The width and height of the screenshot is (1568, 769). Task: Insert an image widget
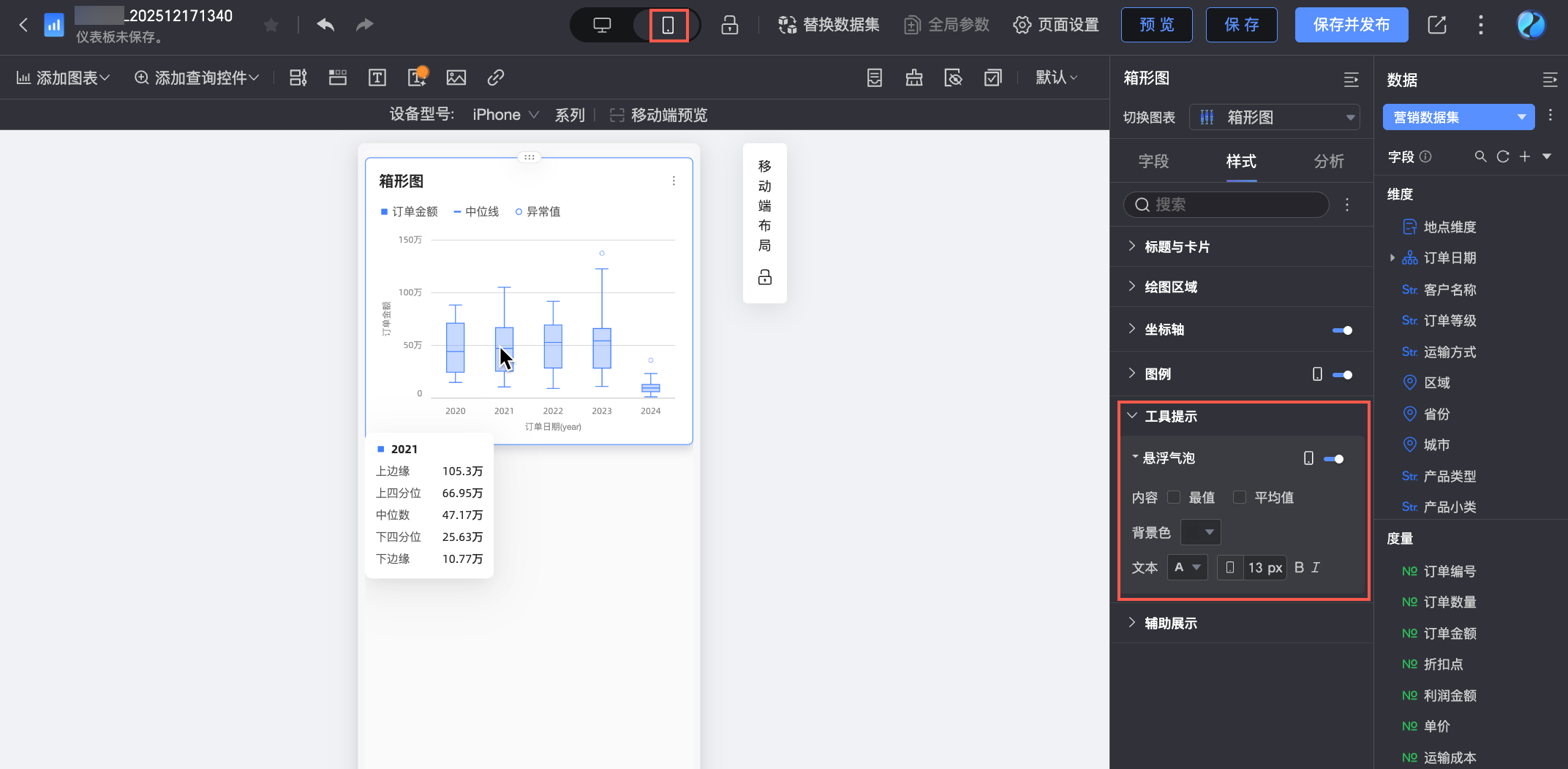[456, 77]
